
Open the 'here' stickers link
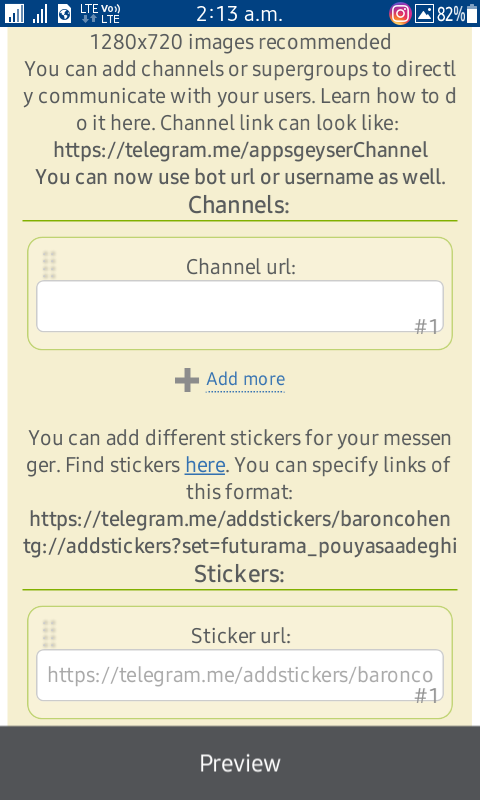pyautogui.click(x=205, y=465)
